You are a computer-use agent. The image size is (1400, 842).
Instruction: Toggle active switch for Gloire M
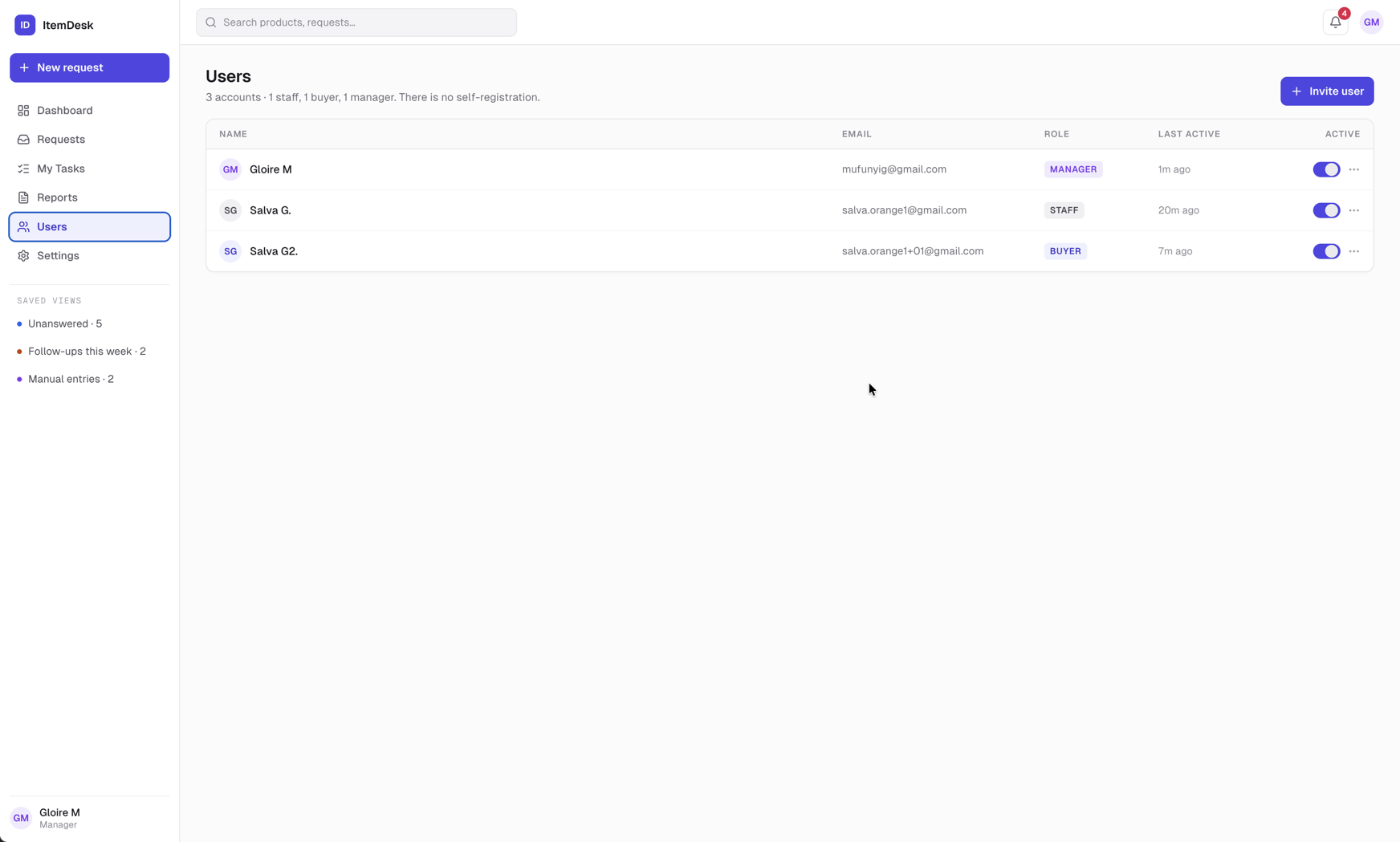click(1326, 169)
